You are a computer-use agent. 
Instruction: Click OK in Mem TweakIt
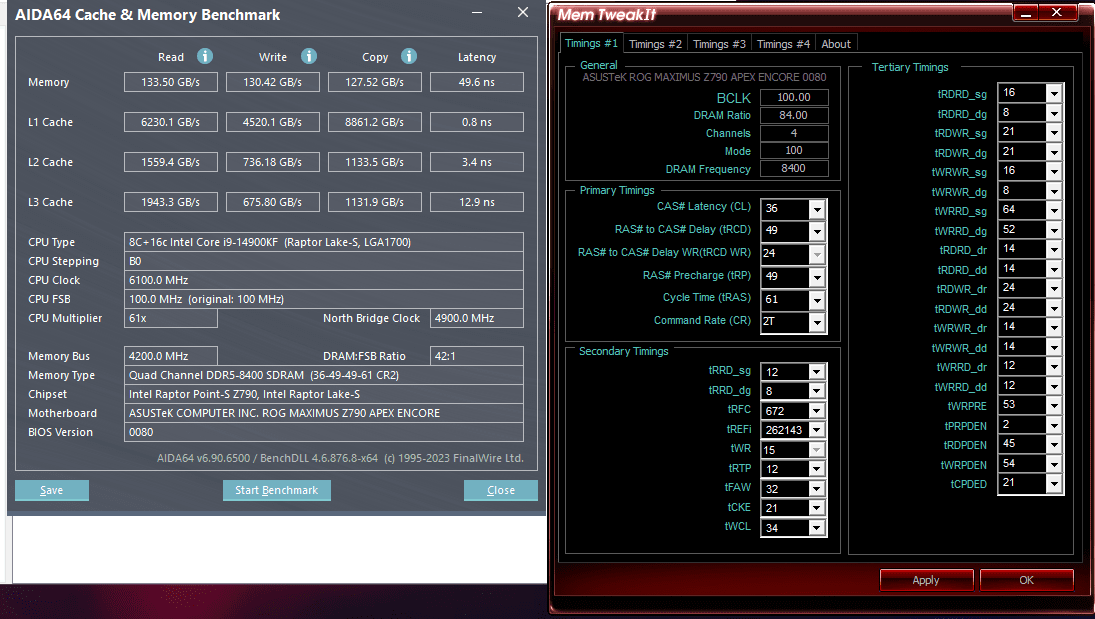tap(1027, 580)
